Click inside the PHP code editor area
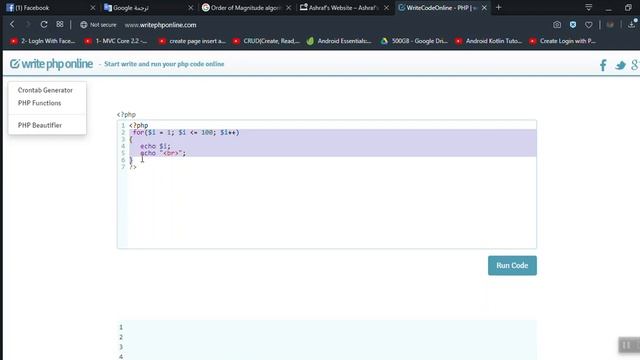The height and width of the screenshot is (360, 640). (327, 184)
